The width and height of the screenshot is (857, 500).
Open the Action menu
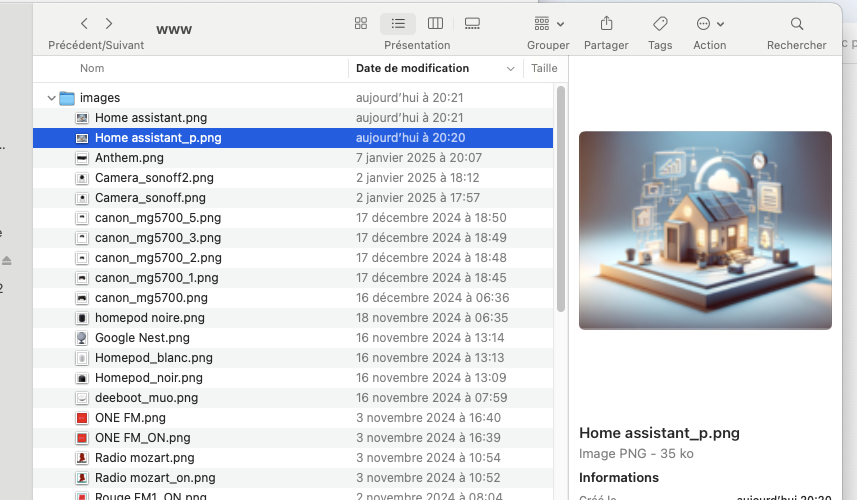pyautogui.click(x=710, y=23)
